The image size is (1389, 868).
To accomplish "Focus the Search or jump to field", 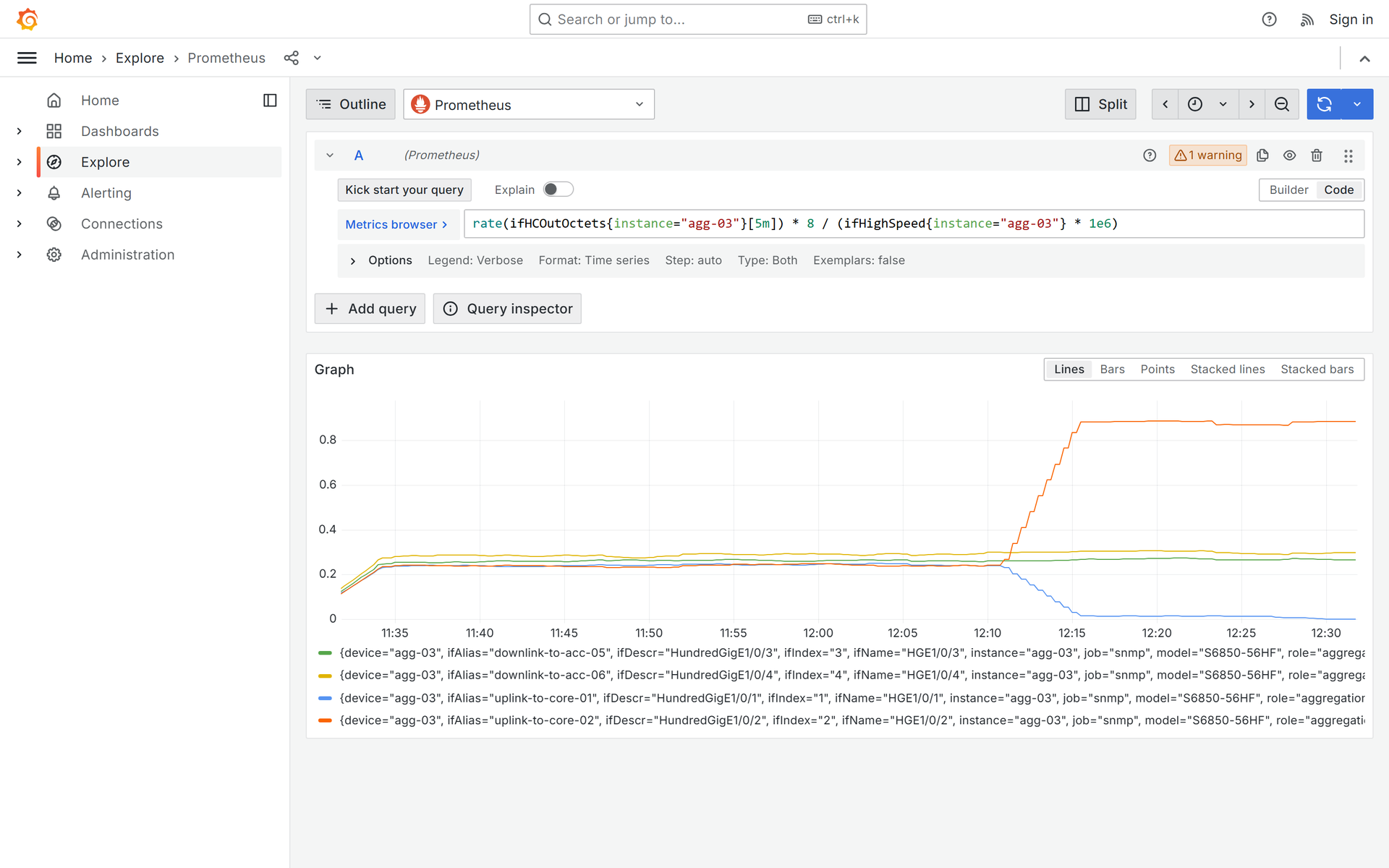I will 698,20.
